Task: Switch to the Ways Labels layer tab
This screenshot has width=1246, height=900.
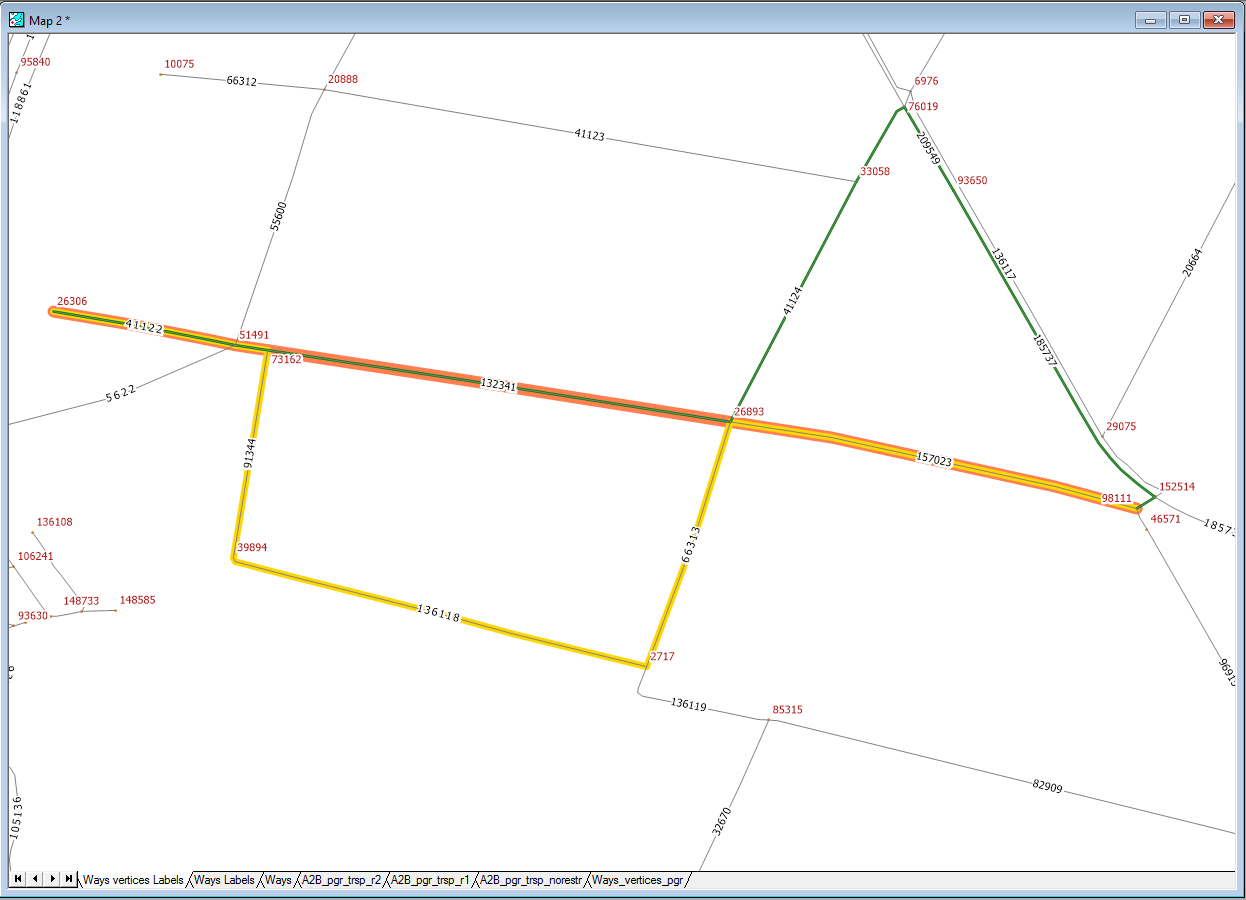Action: tap(224, 880)
